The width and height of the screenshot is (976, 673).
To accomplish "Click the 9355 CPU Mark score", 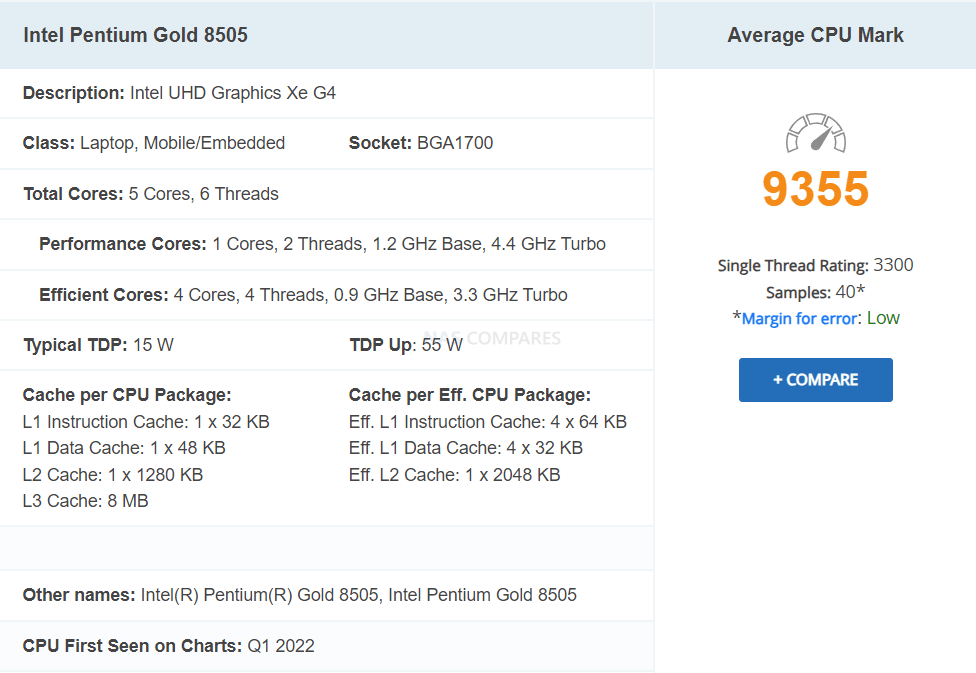I will click(815, 189).
